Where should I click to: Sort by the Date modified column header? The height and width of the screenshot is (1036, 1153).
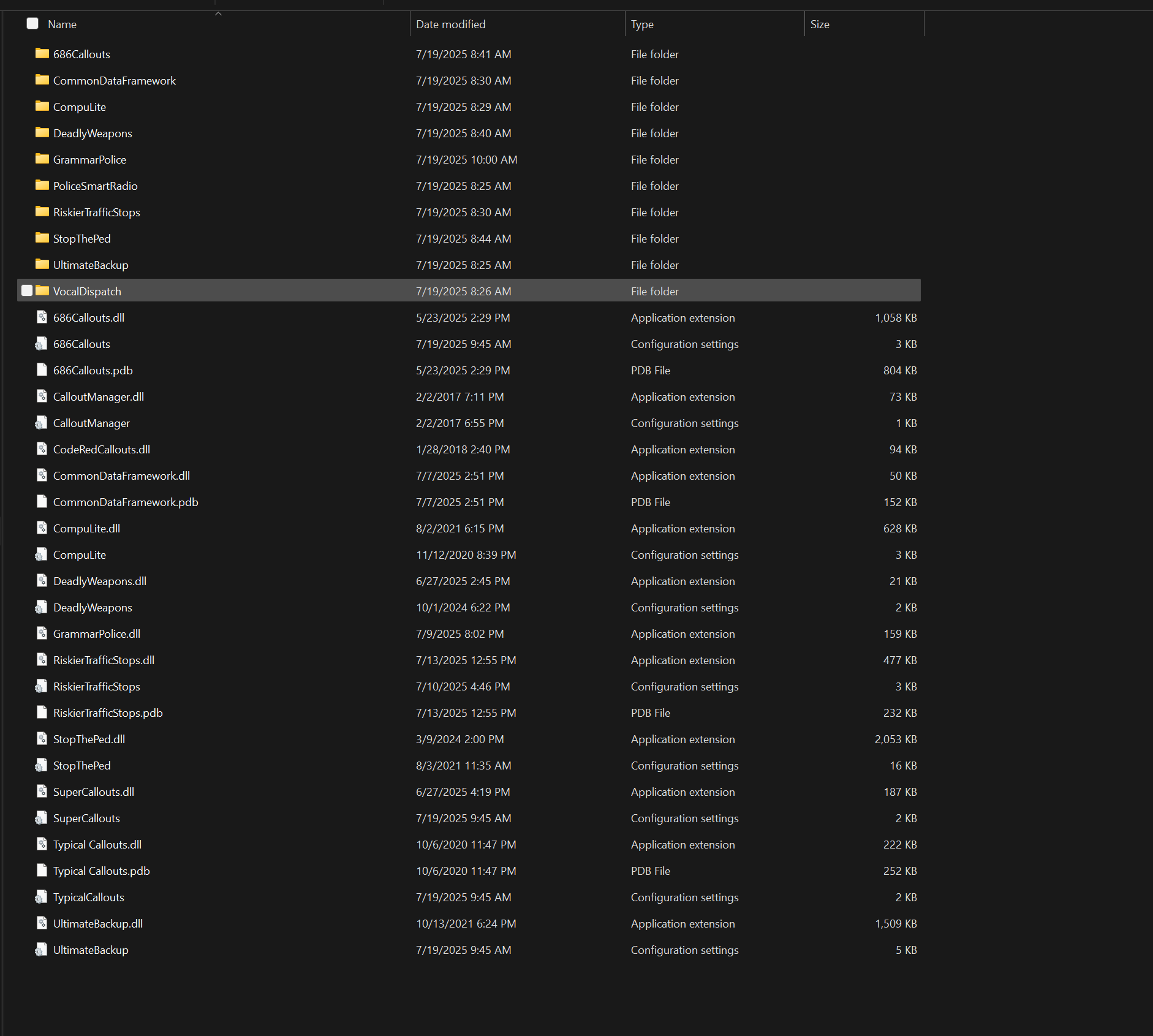point(451,25)
